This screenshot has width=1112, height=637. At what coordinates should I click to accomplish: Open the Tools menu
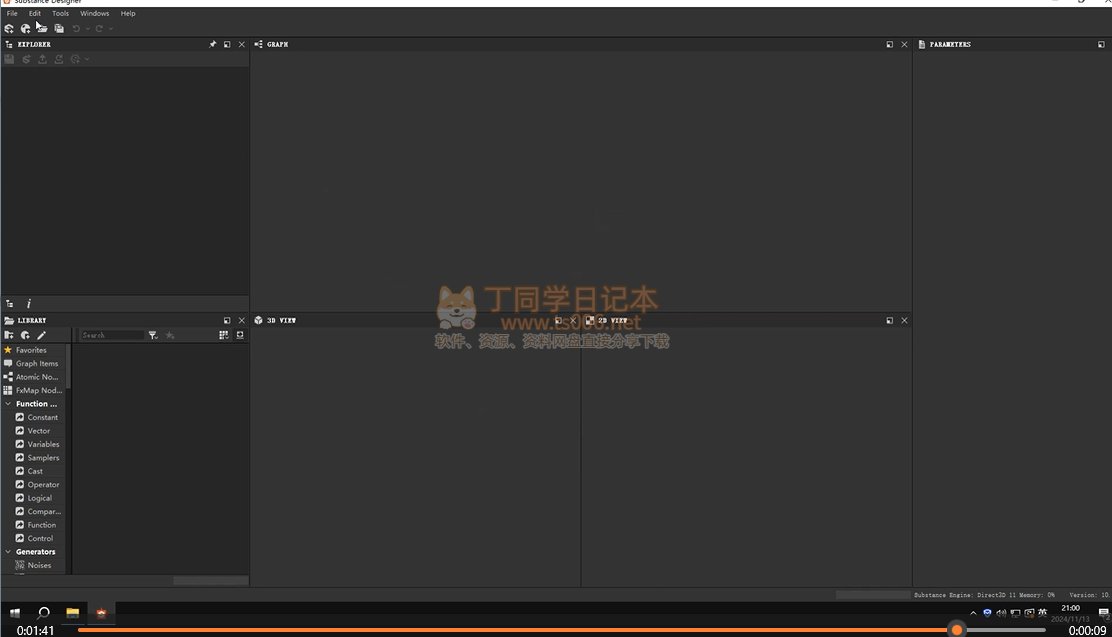click(60, 13)
